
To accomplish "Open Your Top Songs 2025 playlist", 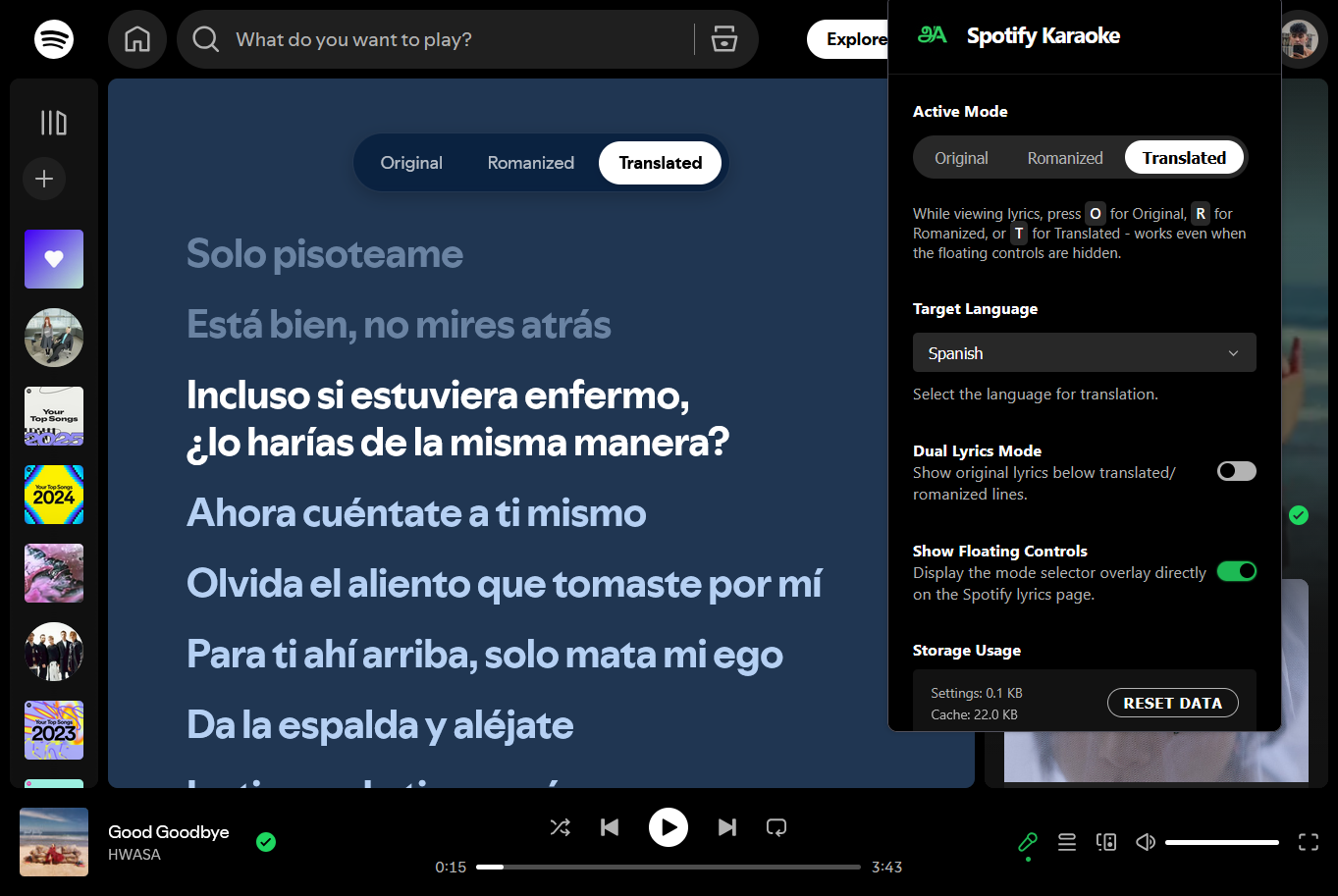I will point(54,416).
